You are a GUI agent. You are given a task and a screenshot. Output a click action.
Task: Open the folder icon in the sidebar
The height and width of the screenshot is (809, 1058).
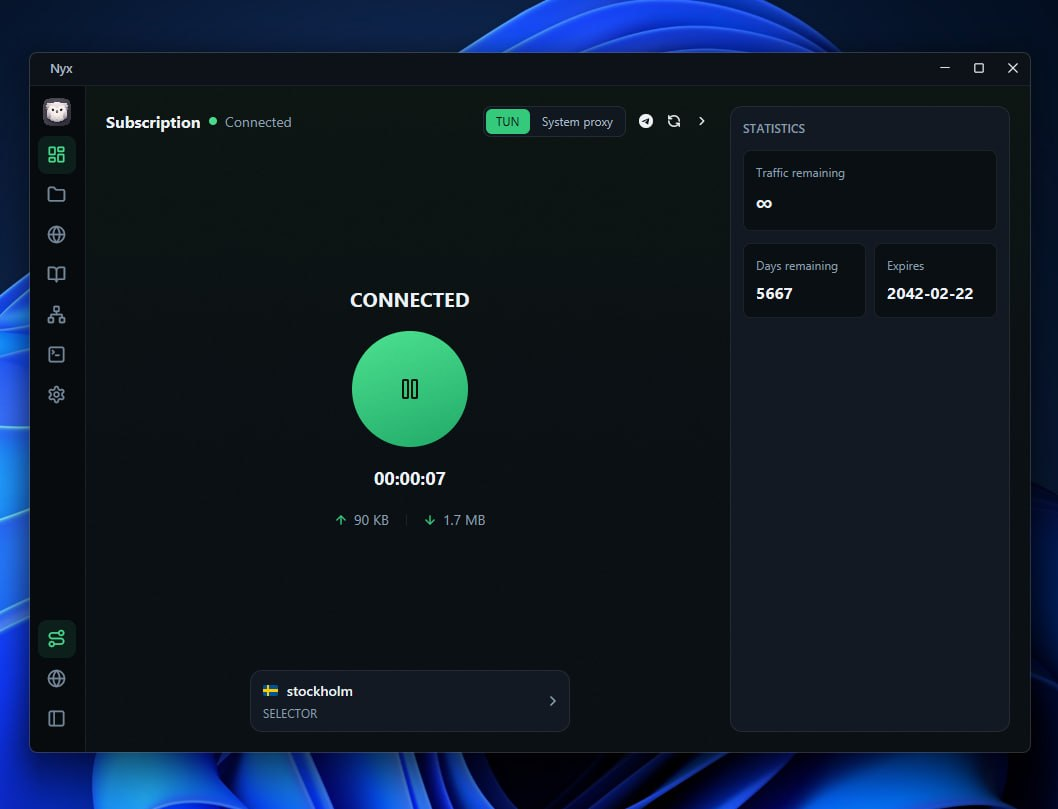pos(57,194)
